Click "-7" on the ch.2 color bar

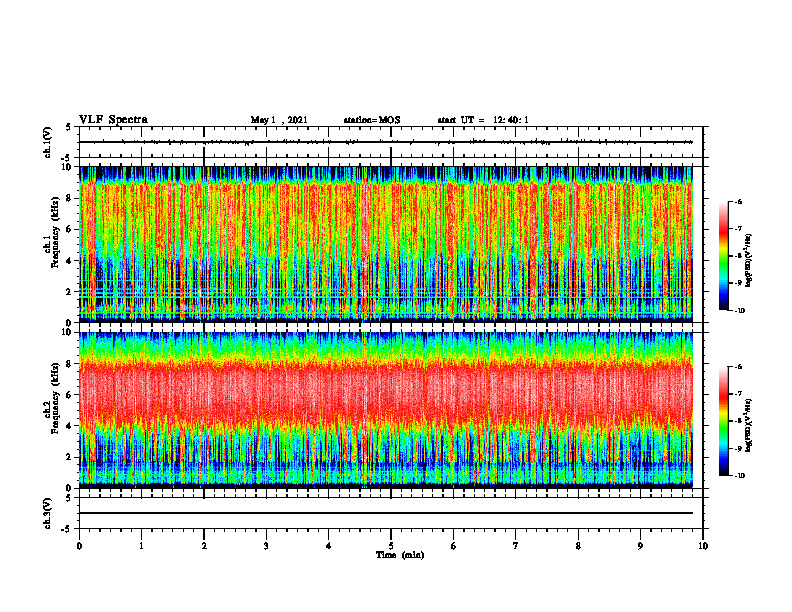coord(738,394)
